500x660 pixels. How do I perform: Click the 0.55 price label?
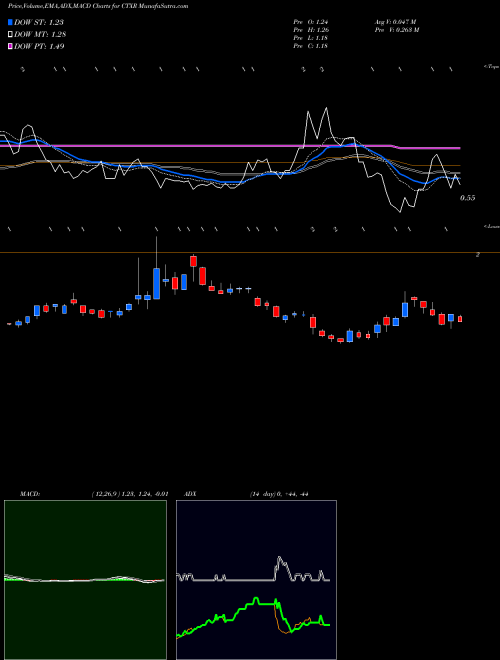coord(468,198)
